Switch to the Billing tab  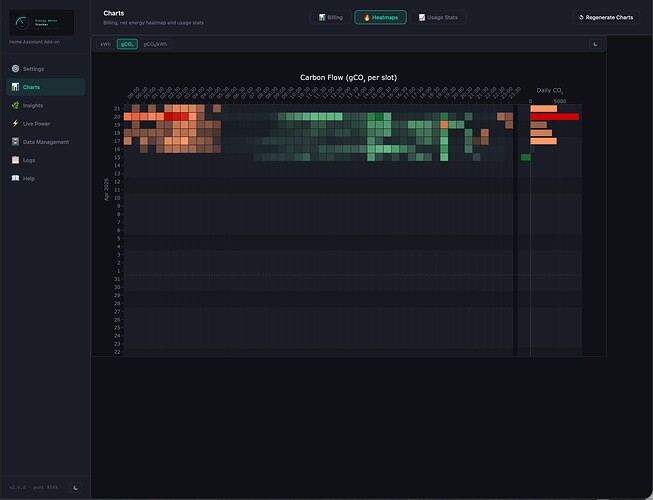coord(331,17)
